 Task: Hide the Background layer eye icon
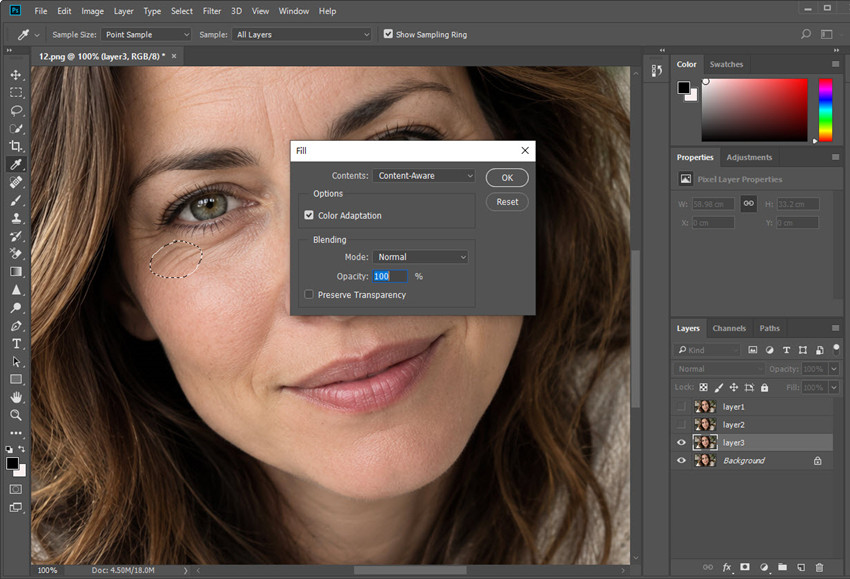681,460
